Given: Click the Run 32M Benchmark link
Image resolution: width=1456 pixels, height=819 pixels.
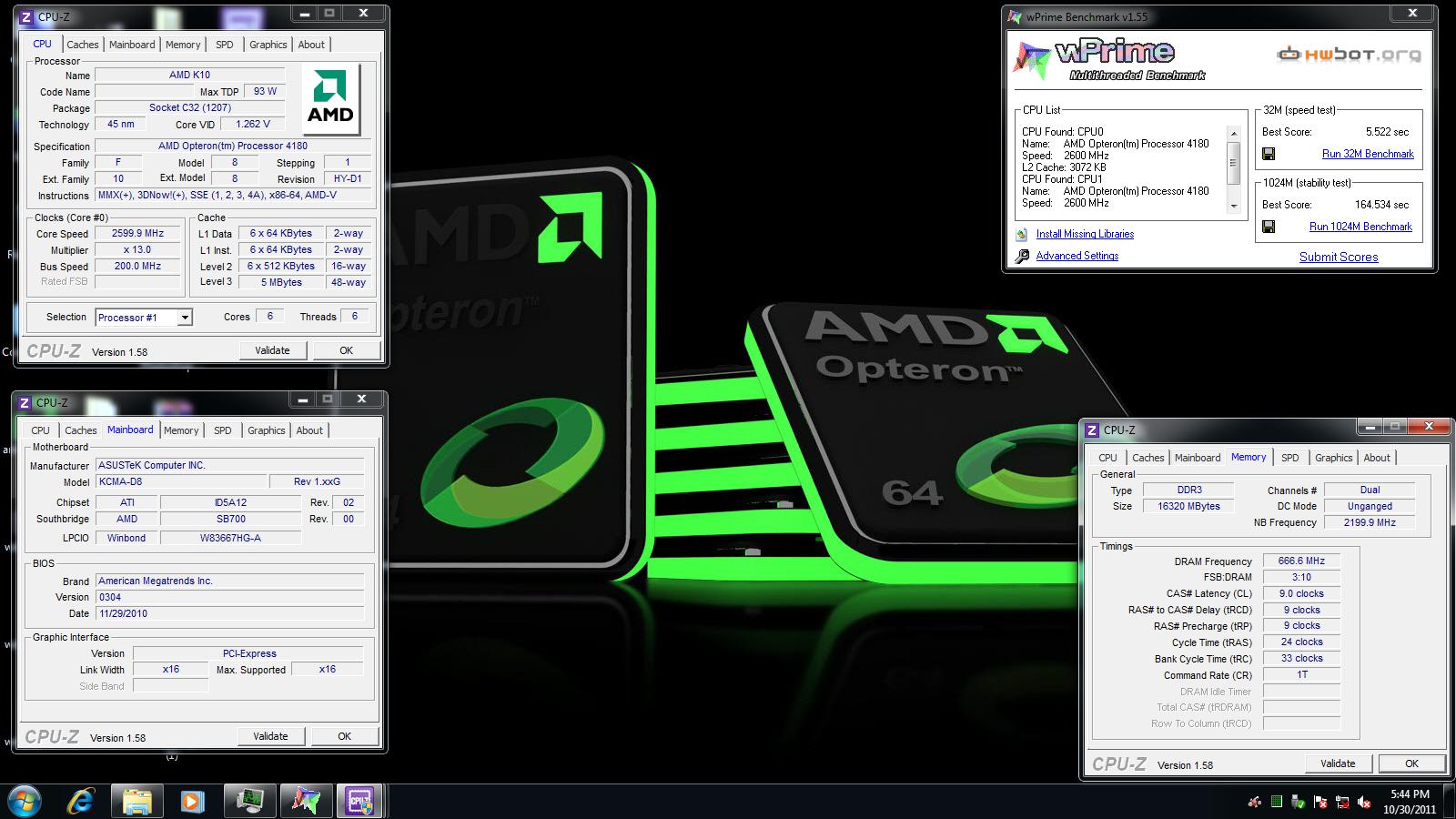Looking at the screenshot, I should pyautogui.click(x=1368, y=154).
